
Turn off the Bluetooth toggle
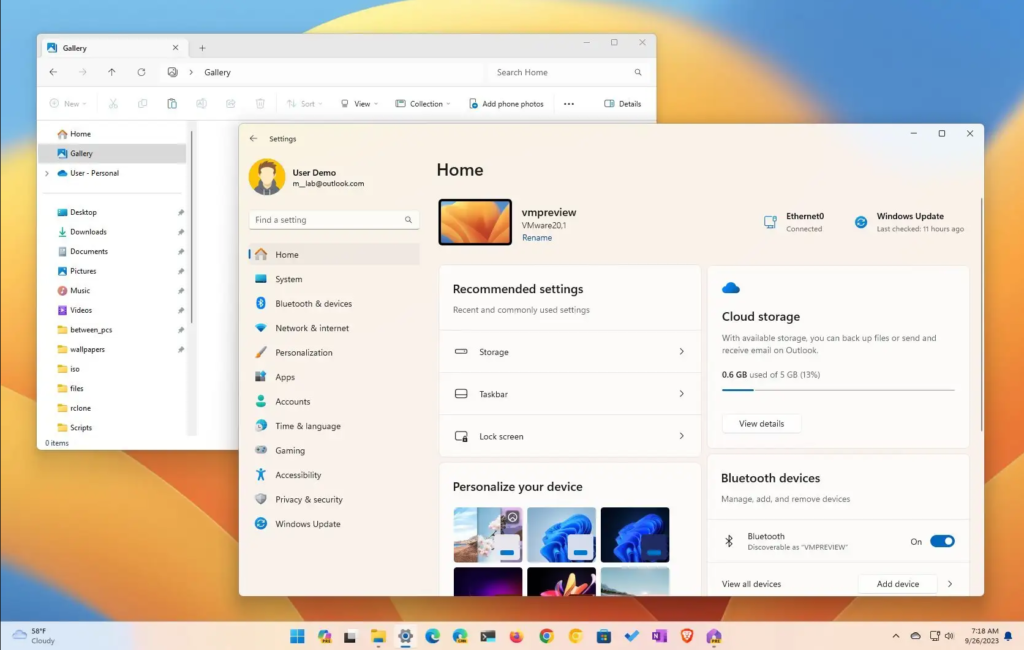tap(942, 542)
